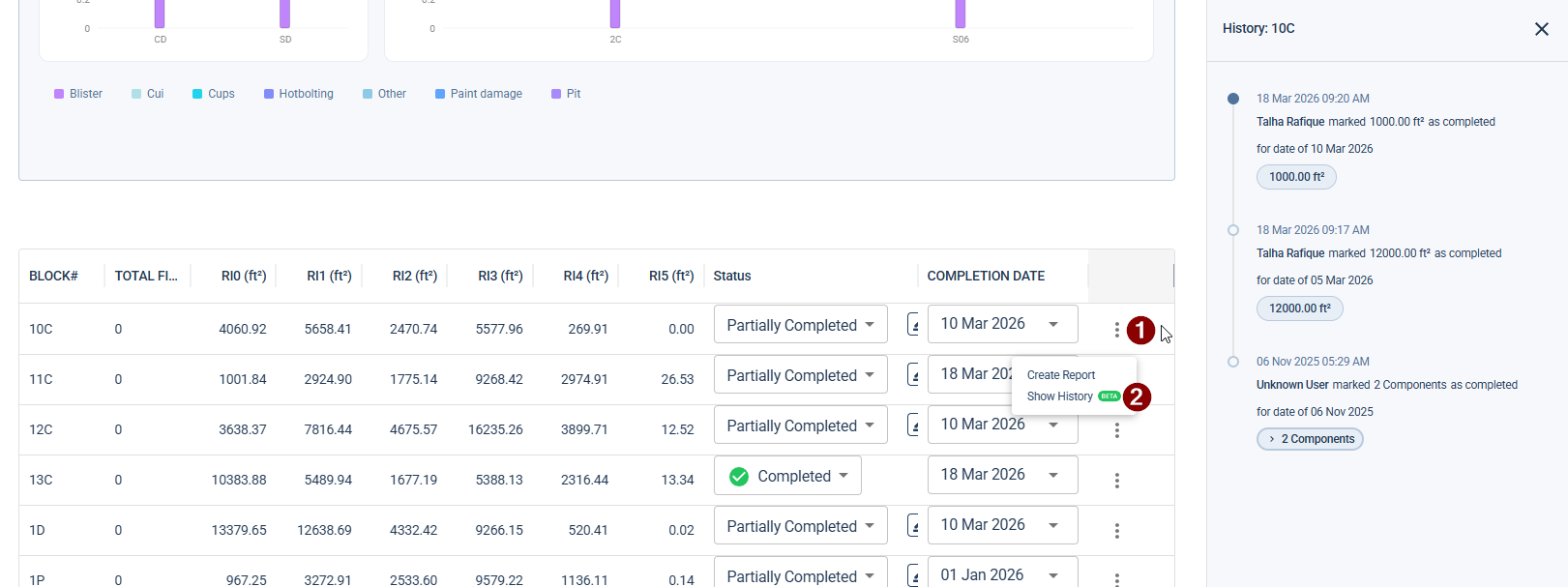The height and width of the screenshot is (587, 1568).
Task: Select Create Report from the context menu
Action: (1061, 375)
